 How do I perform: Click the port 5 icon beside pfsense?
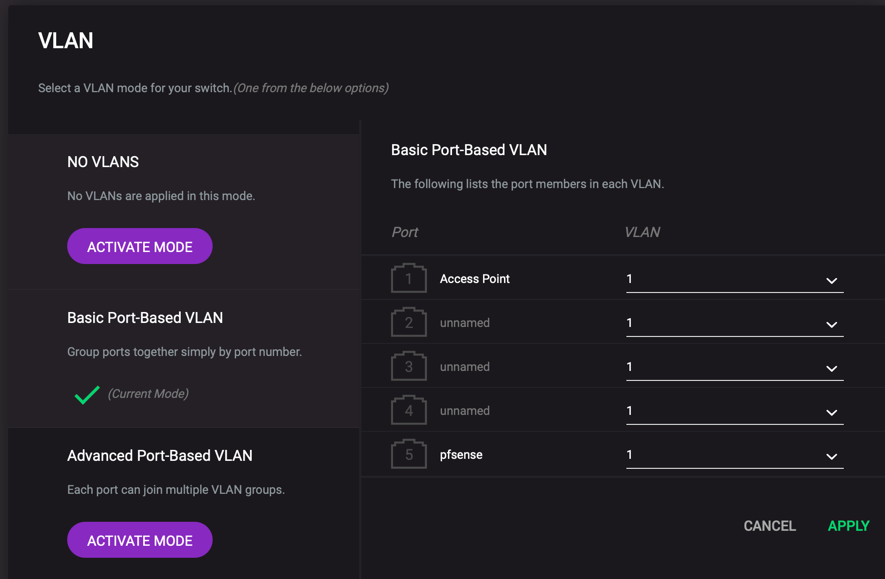pyautogui.click(x=408, y=454)
